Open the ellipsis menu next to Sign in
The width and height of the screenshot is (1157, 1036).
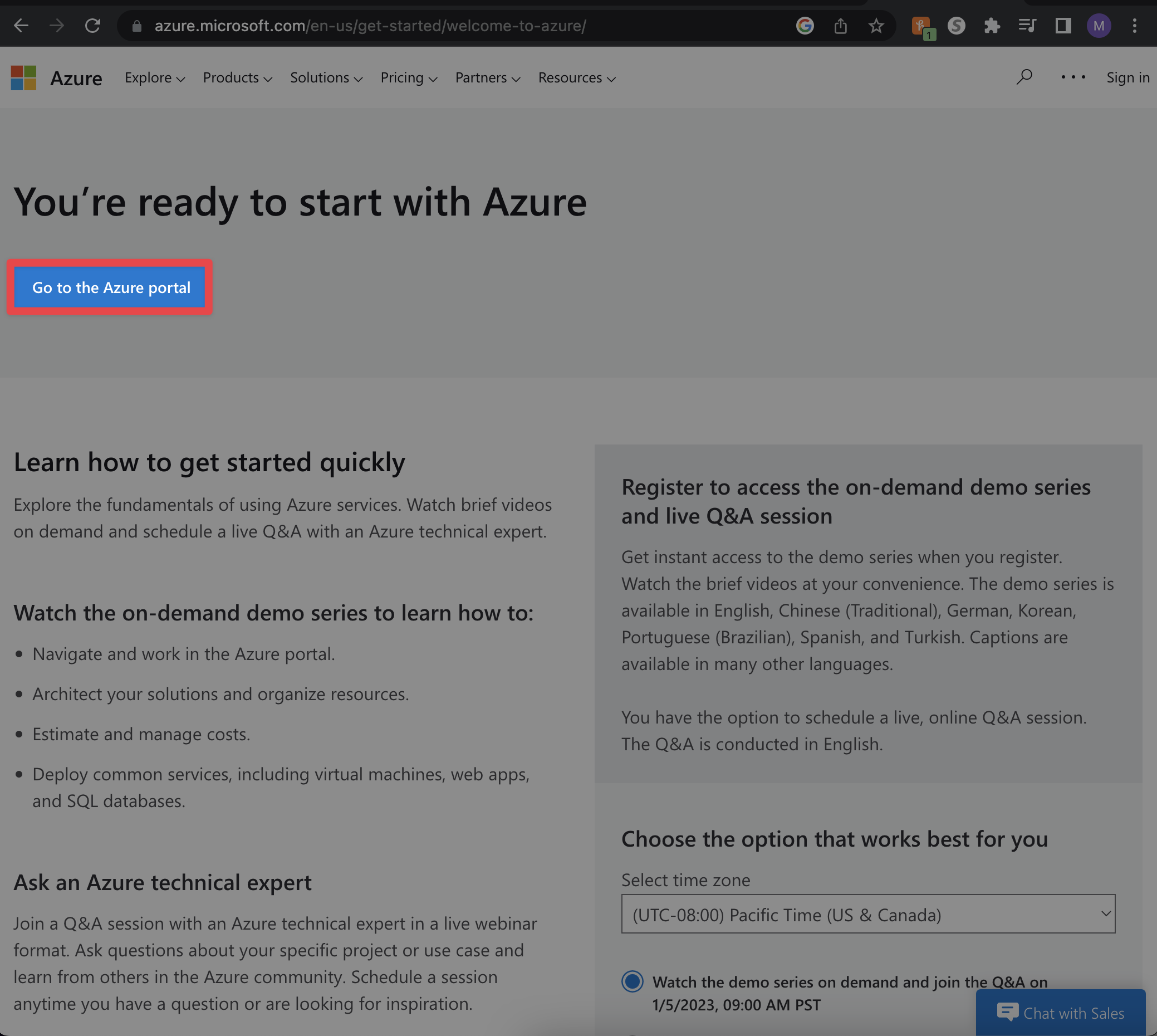[1072, 77]
